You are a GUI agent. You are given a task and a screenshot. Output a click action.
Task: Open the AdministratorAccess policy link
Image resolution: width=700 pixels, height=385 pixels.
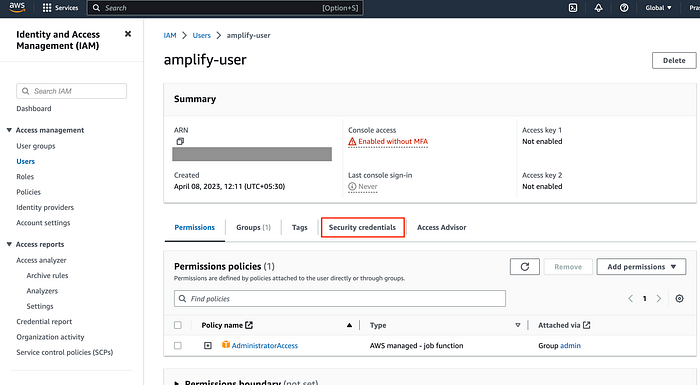tap(265, 345)
